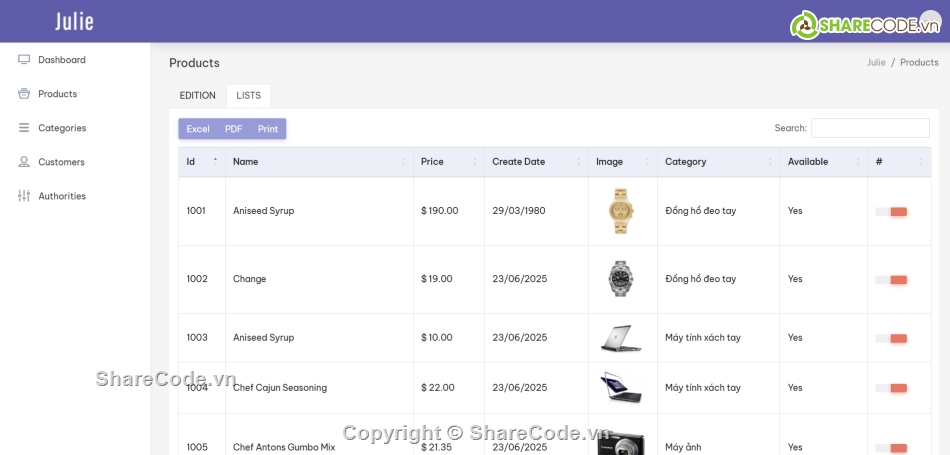Image resolution: width=950 pixels, height=455 pixels.
Task: Click the Categories list icon in sidebar
Action: point(24,128)
